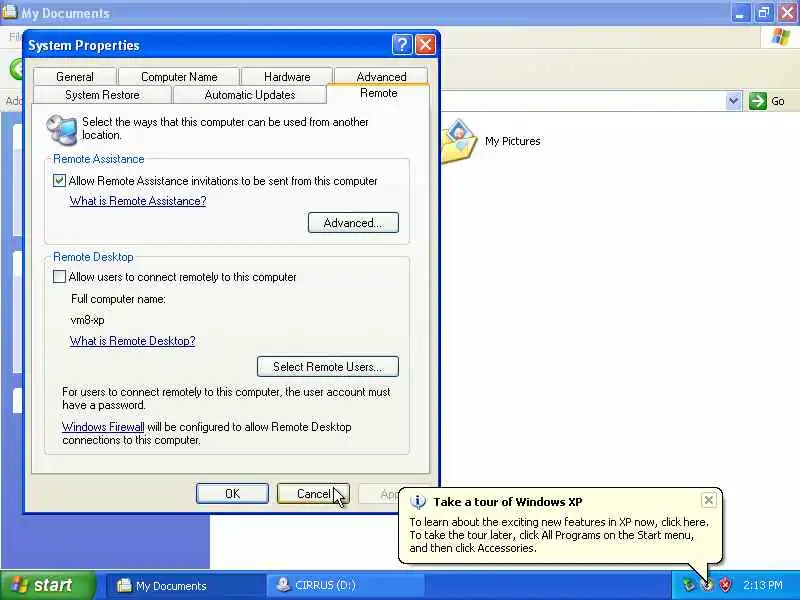Select the Remote tab
The image size is (800, 600).
(379, 93)
